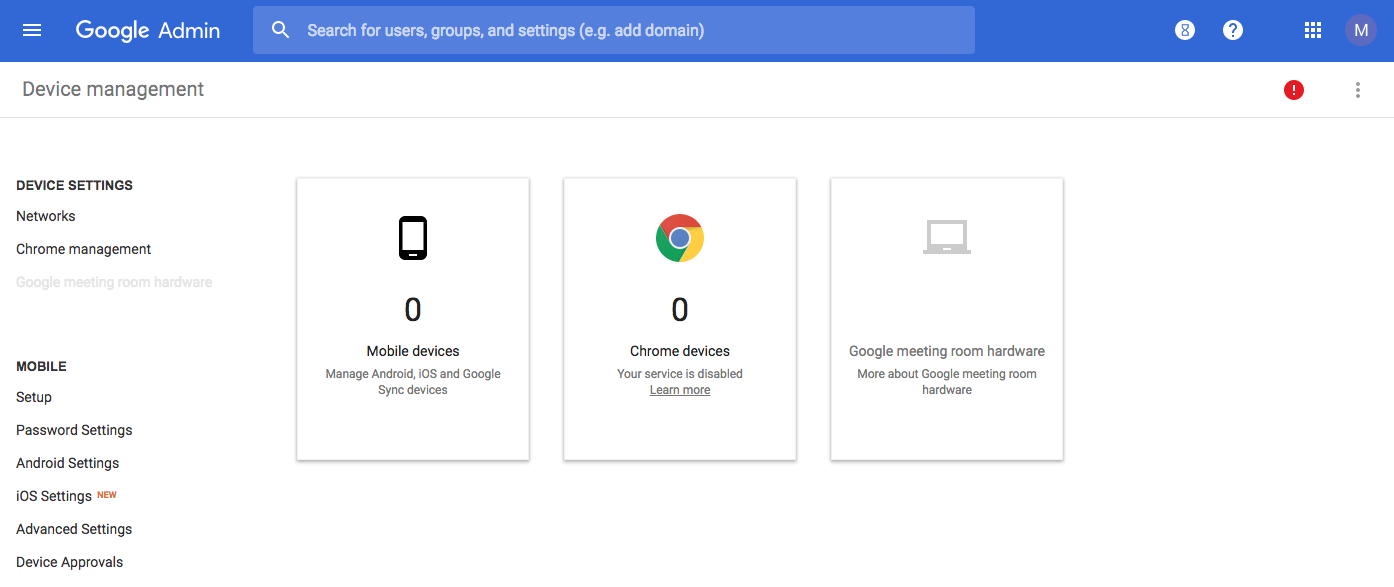
Task: Open the three-dot more options menu
Action: click(1358, 90)
